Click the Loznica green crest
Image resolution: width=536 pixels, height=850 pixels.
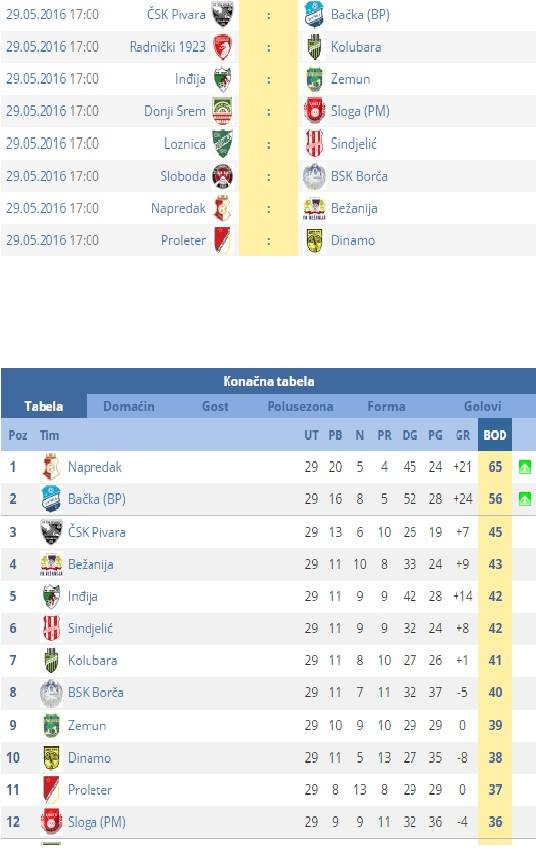(x=222, y=144)
